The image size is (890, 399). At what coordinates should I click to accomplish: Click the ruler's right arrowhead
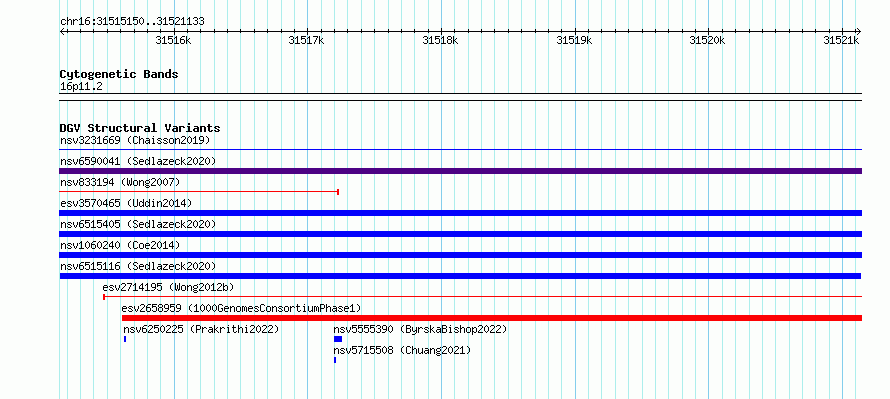pyautogui.click(x=859, y=31)
